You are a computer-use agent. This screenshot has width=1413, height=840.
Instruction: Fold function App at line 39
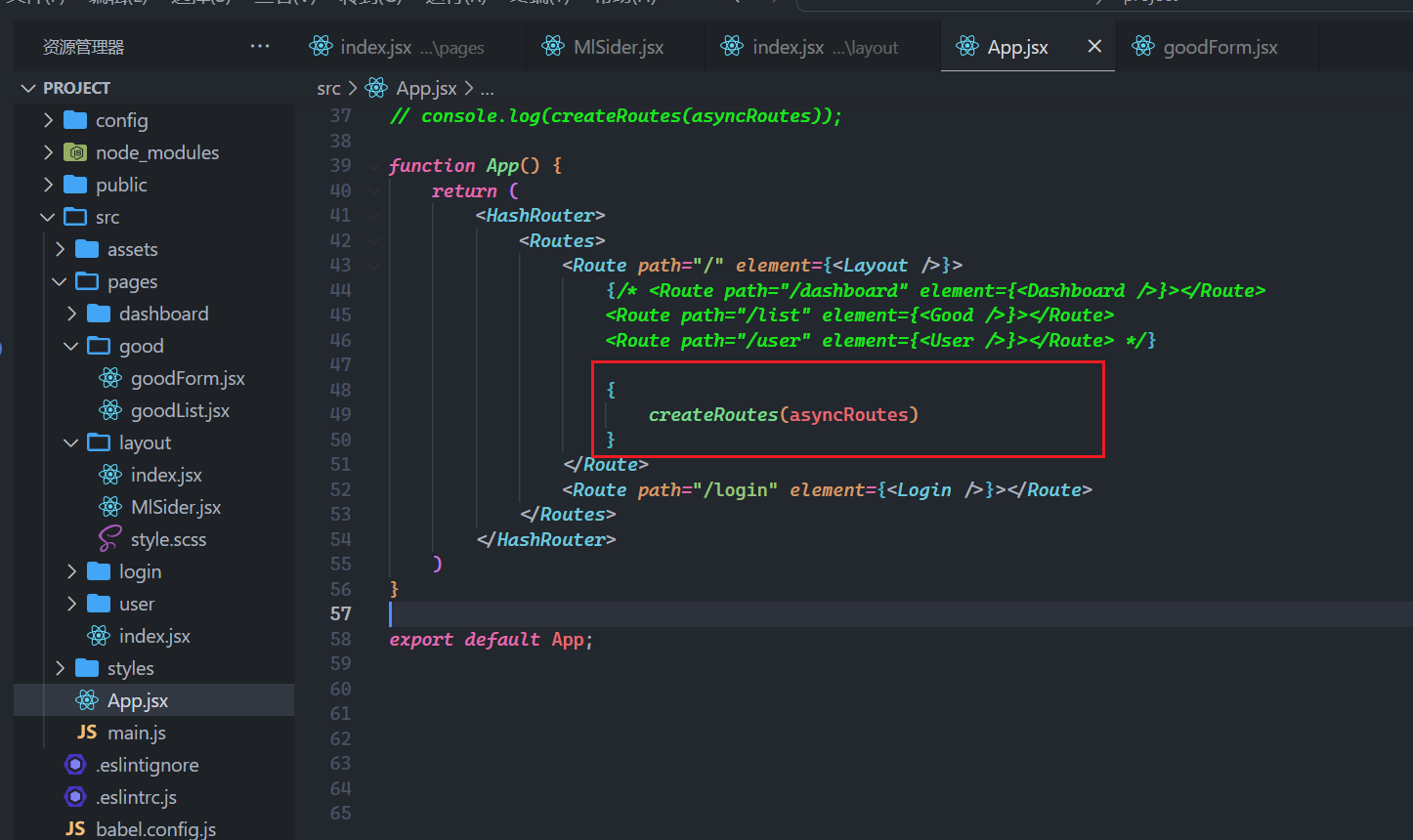(373, 166)
